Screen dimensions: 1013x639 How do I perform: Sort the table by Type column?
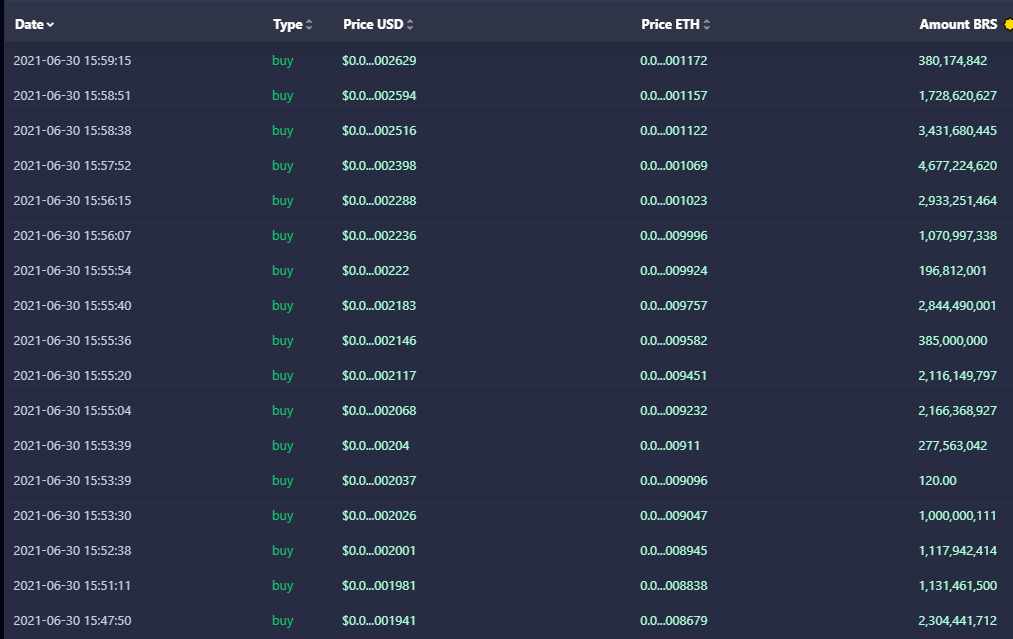pyautogui.click(x=292, y=25)
